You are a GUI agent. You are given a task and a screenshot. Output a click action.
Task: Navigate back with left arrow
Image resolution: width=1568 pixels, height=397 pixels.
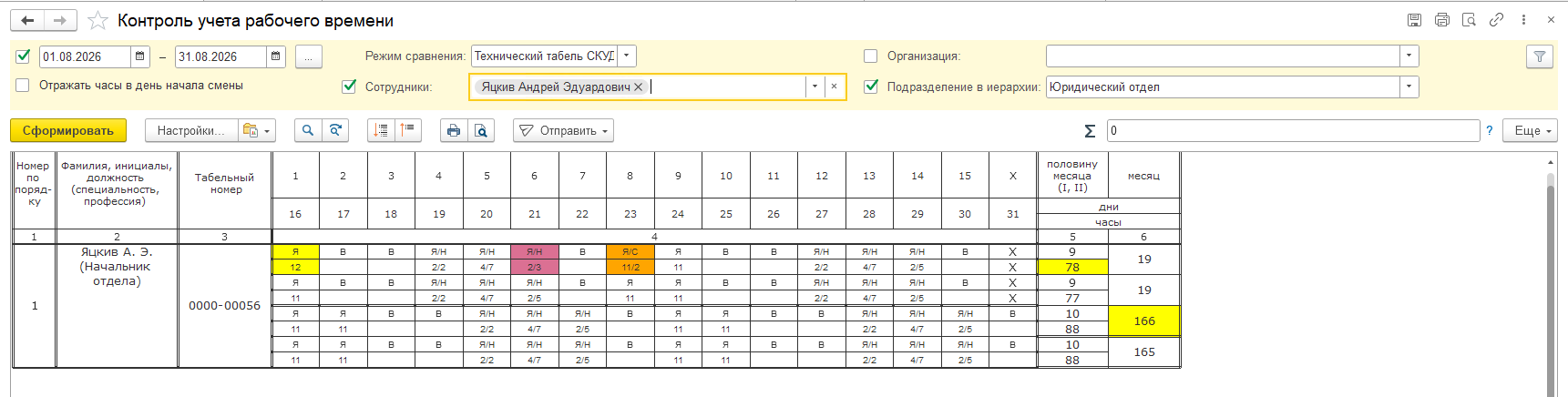pos(28,20)
